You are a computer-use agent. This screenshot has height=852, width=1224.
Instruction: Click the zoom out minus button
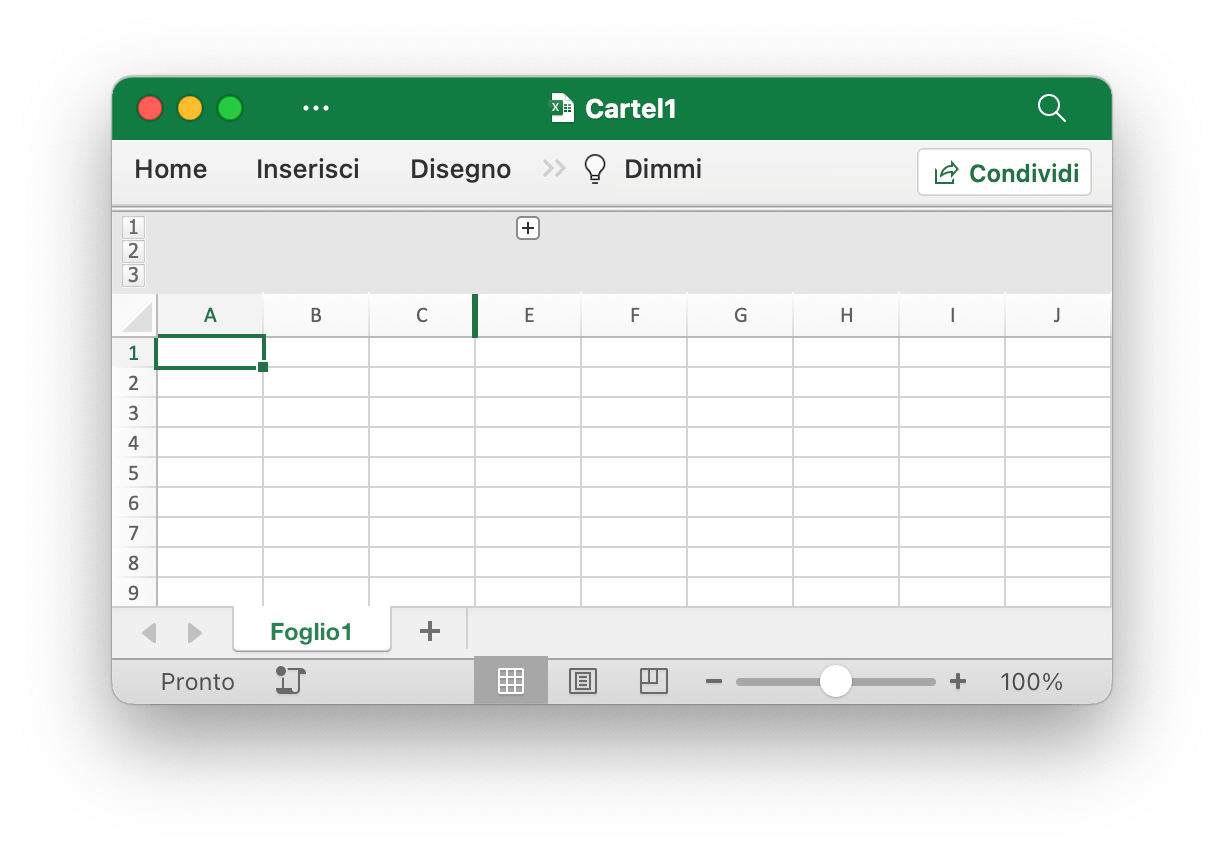pos(714,682)
